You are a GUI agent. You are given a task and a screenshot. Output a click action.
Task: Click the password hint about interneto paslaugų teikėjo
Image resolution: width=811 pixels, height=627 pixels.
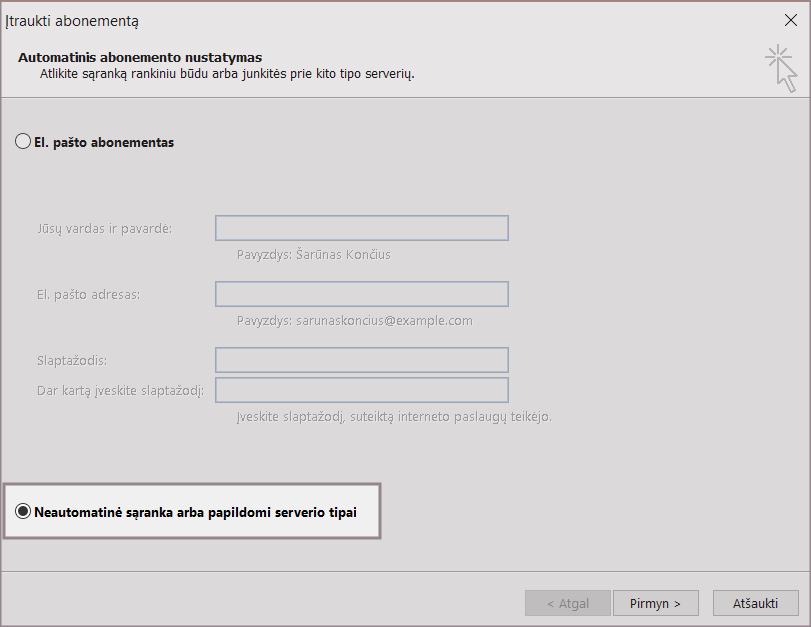coord(393,416)
